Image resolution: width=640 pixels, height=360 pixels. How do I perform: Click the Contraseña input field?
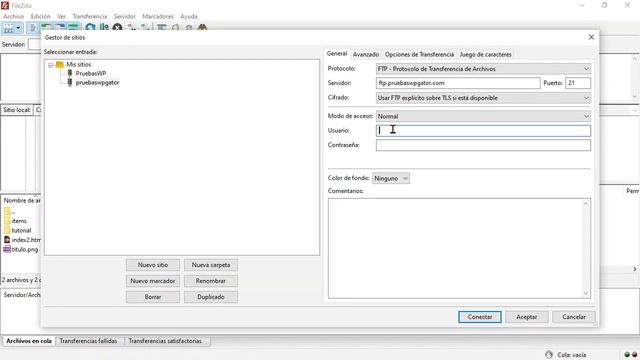click(x=483, y=145)
